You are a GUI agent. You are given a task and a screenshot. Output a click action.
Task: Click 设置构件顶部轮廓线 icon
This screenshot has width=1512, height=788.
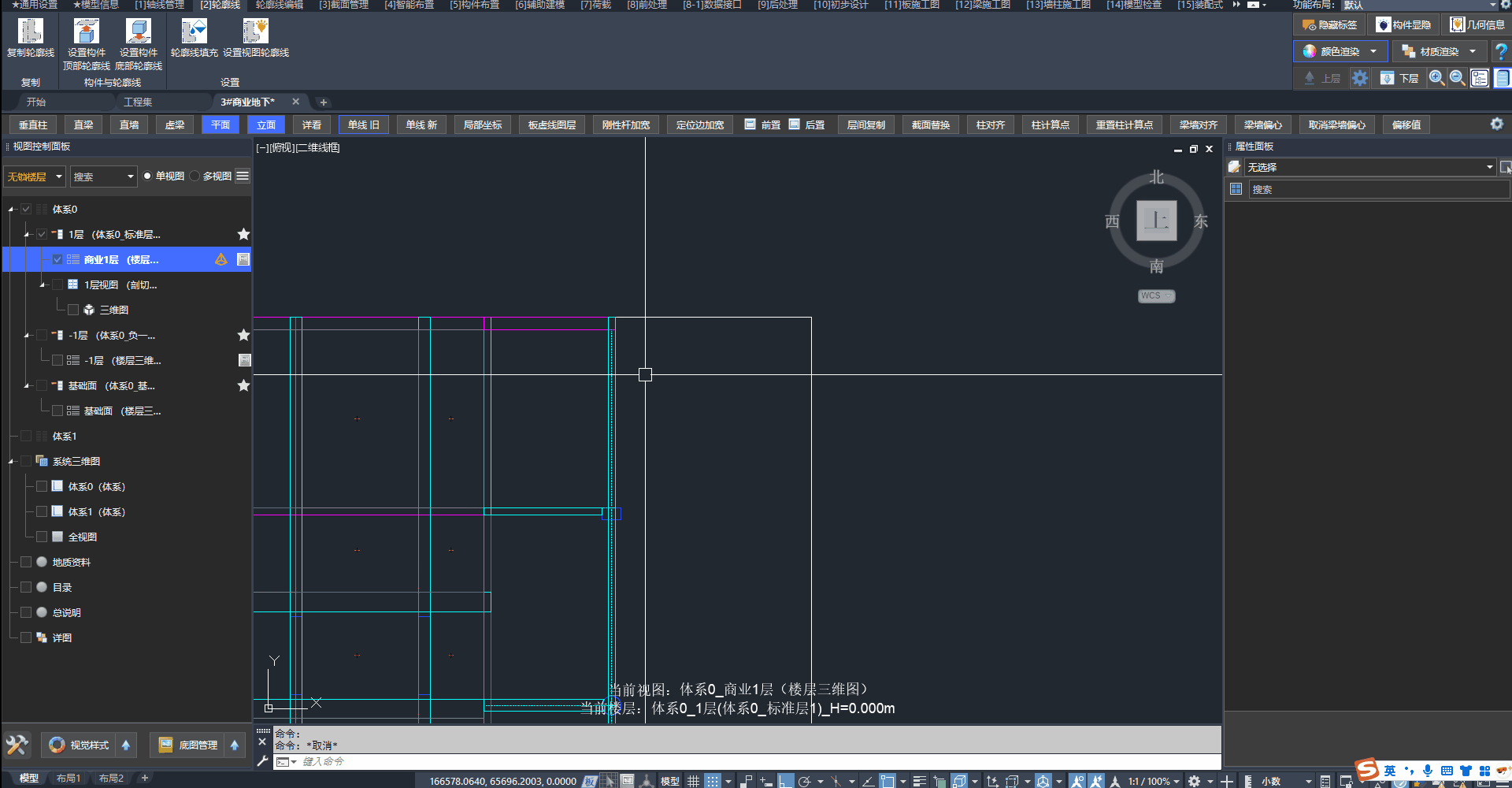(x=86, y=32)
